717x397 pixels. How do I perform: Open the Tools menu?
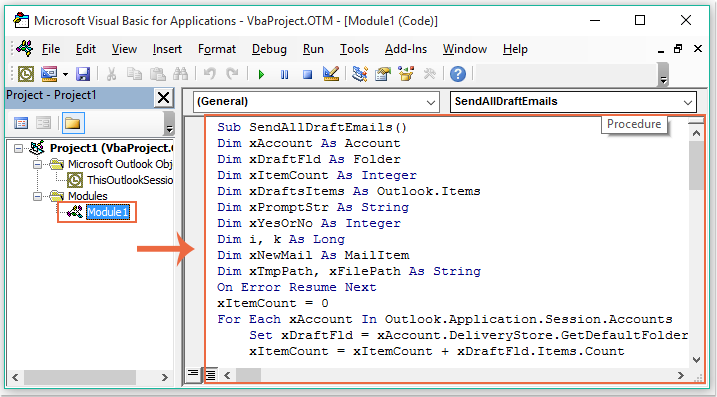pyautogui.click(x=354, y=49)
